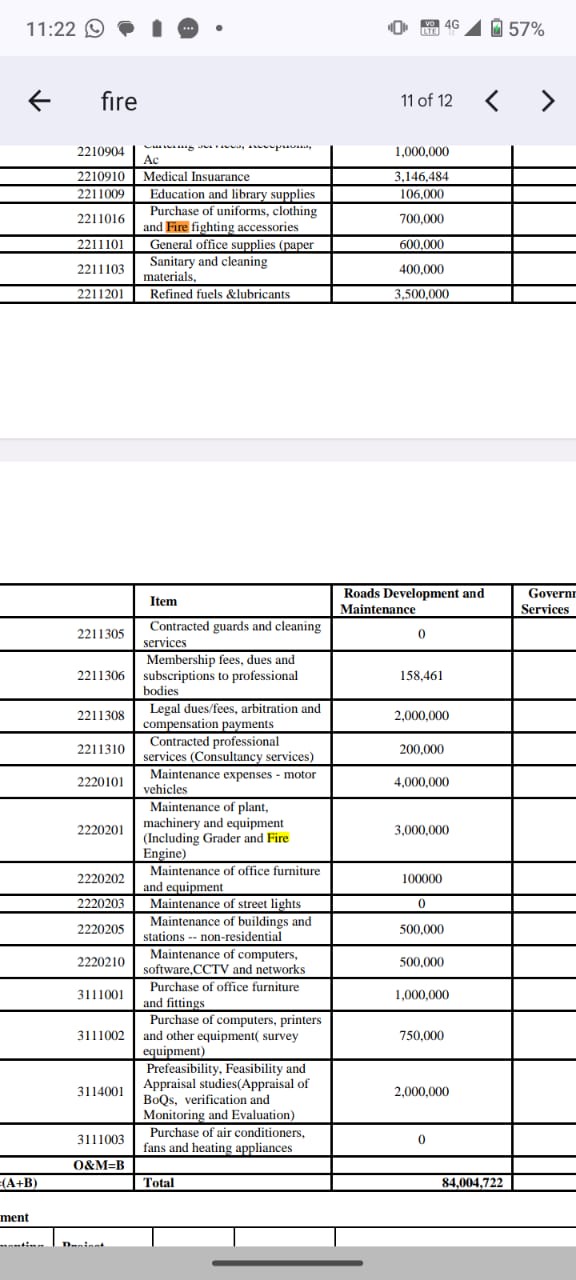Tap the 'Total' row label

159,1183
